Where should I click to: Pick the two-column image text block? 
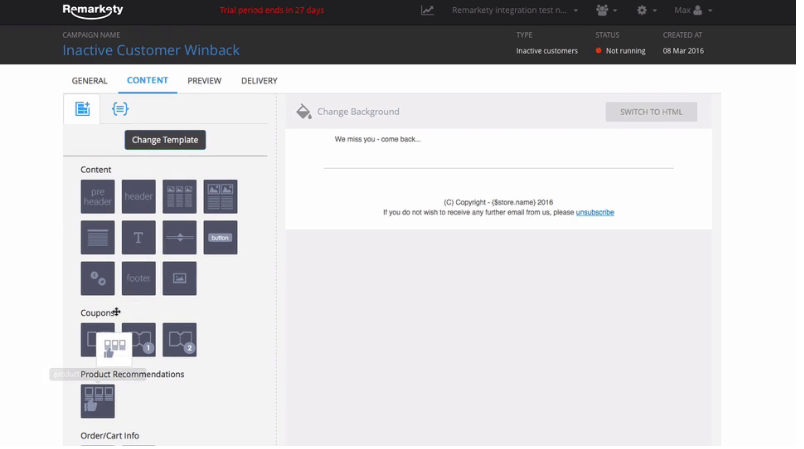point(220,196)
